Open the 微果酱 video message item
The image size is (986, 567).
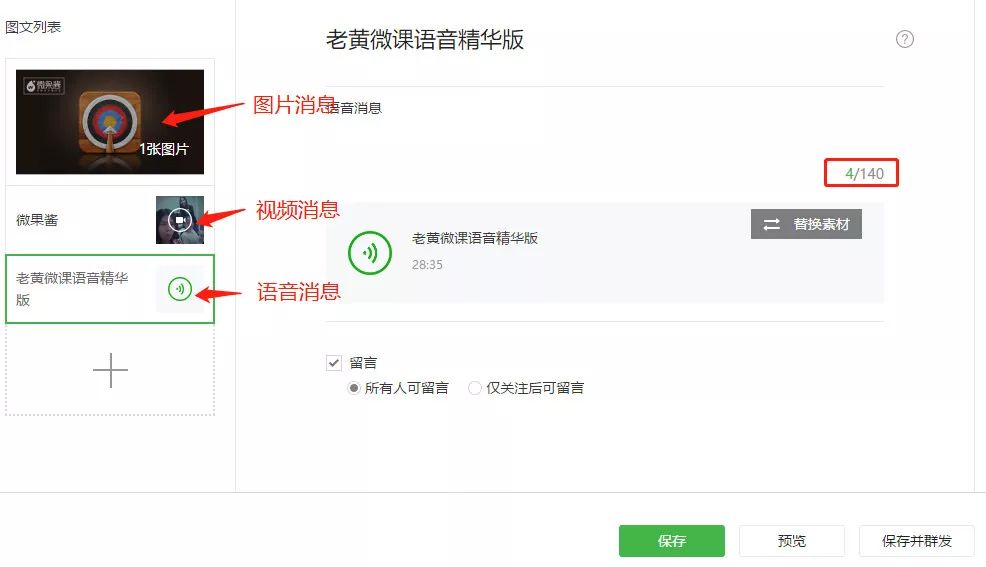click(110, 220)
